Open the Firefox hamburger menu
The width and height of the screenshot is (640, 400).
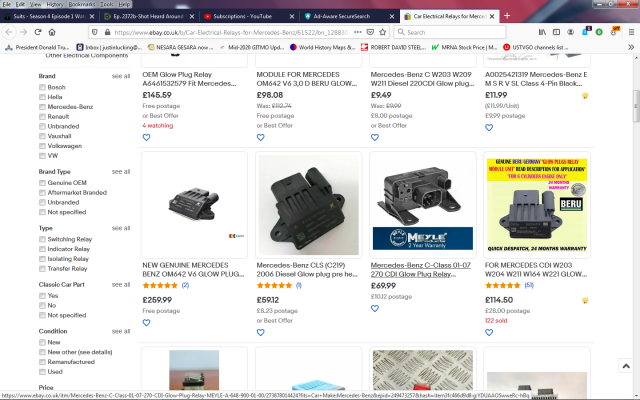pyautogui.click(x=631, y=32)
